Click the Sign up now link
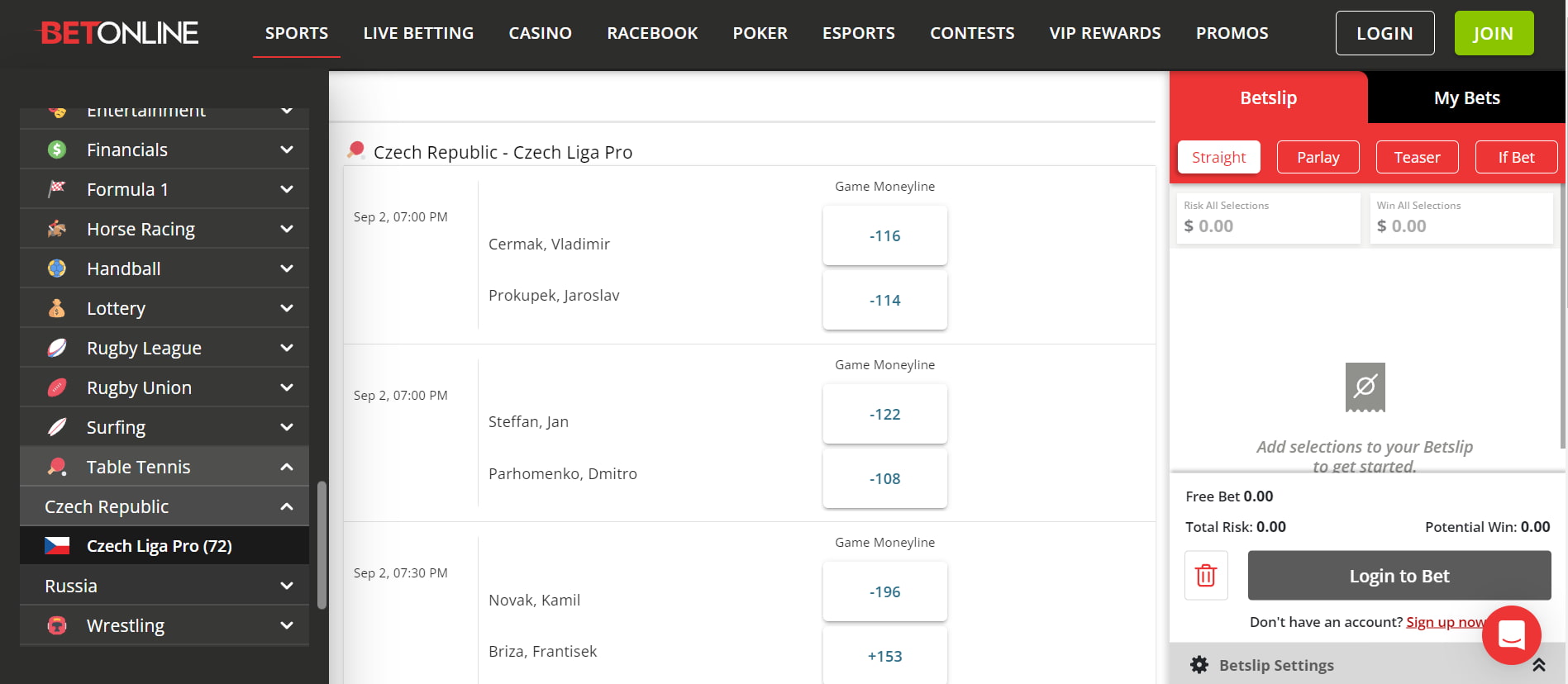1568x684 pixels. tap(1446, 622)
